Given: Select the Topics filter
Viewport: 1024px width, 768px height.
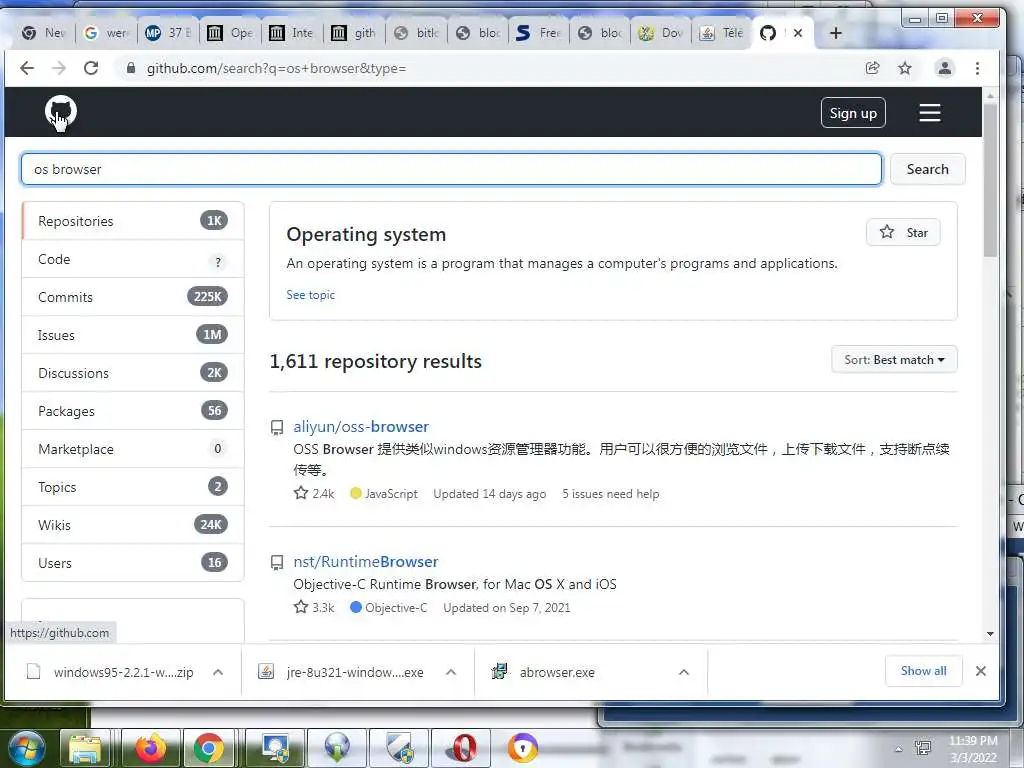Looking at the screenshot, I should [133, 487].
